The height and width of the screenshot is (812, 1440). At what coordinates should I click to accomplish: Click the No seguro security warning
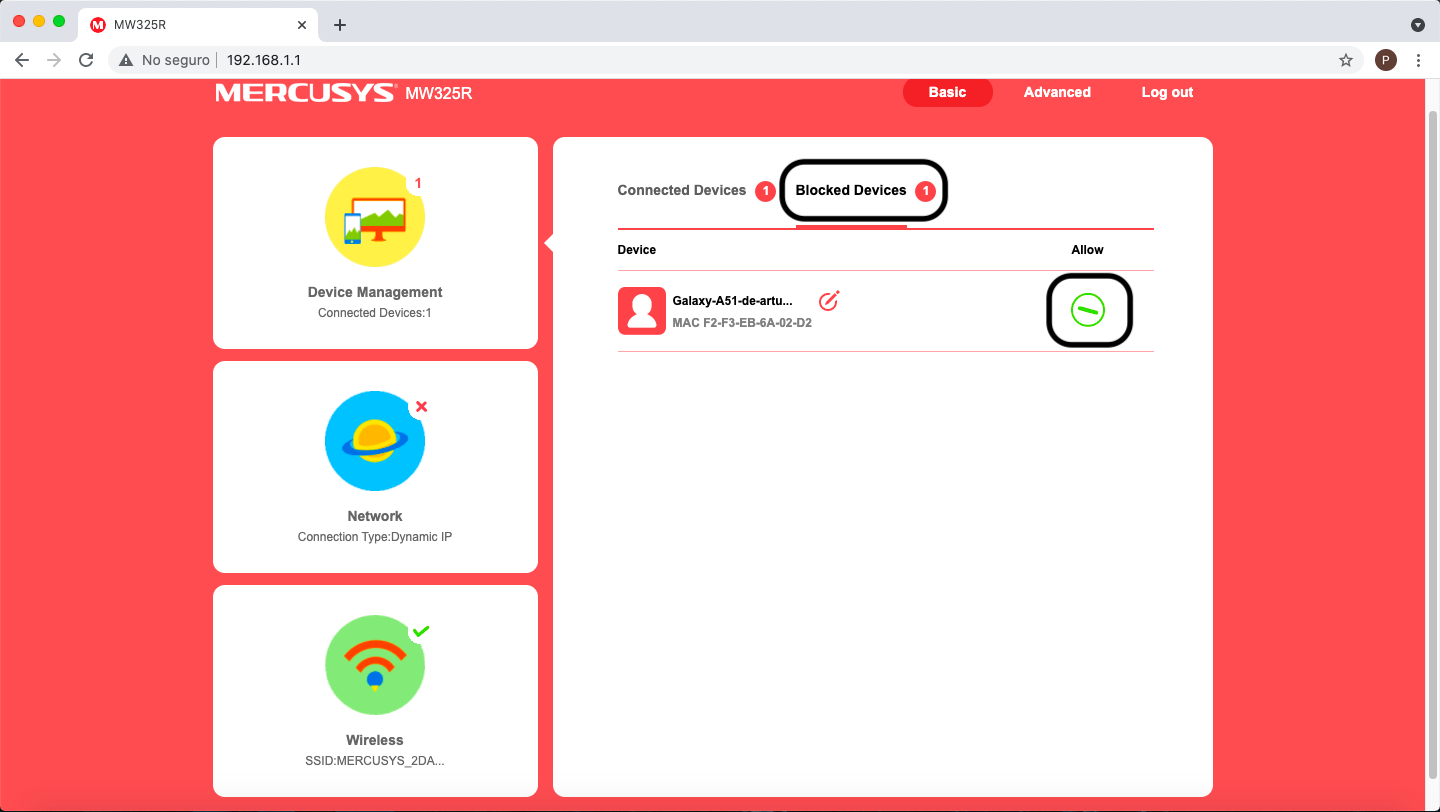(165, 60)
